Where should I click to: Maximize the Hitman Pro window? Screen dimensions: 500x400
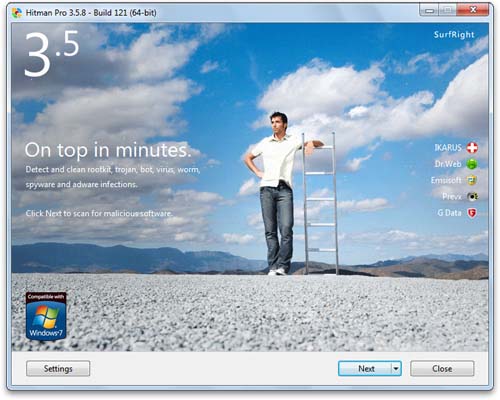447,11
